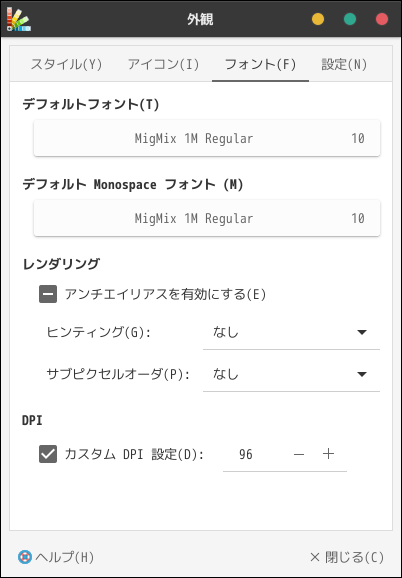Screen dimensions: 402x578
Task: Click the plus icon to increase DPI
Action: (x=328, y=454)
